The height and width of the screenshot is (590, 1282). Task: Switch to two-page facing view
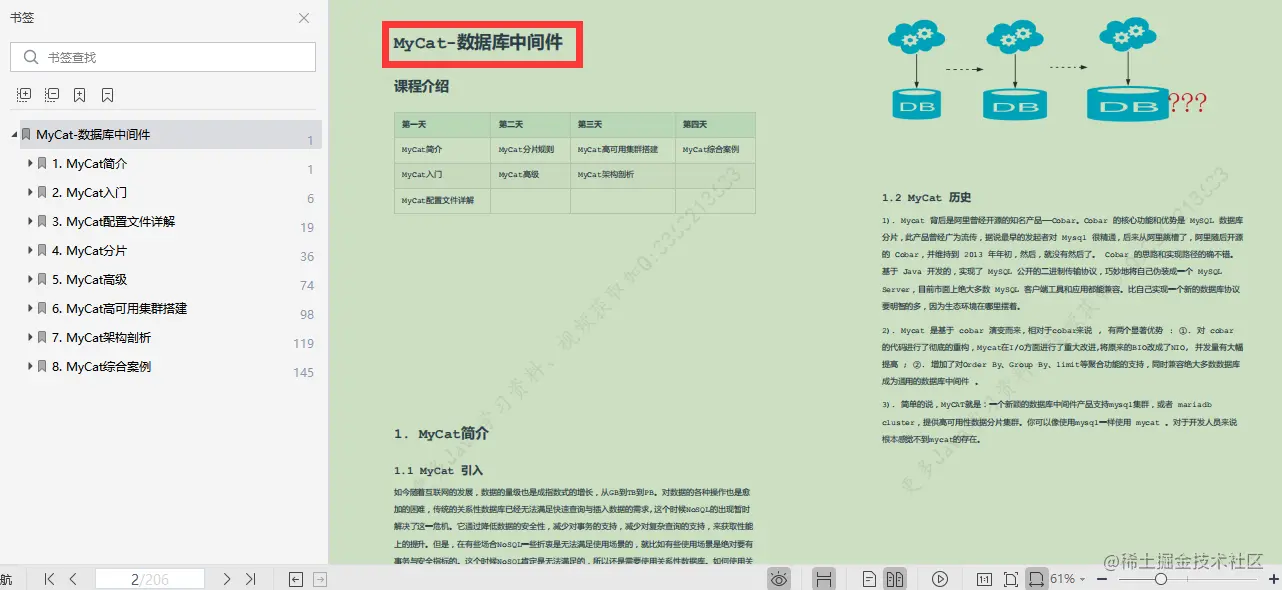pyautogui.click(x=894, y=578)
